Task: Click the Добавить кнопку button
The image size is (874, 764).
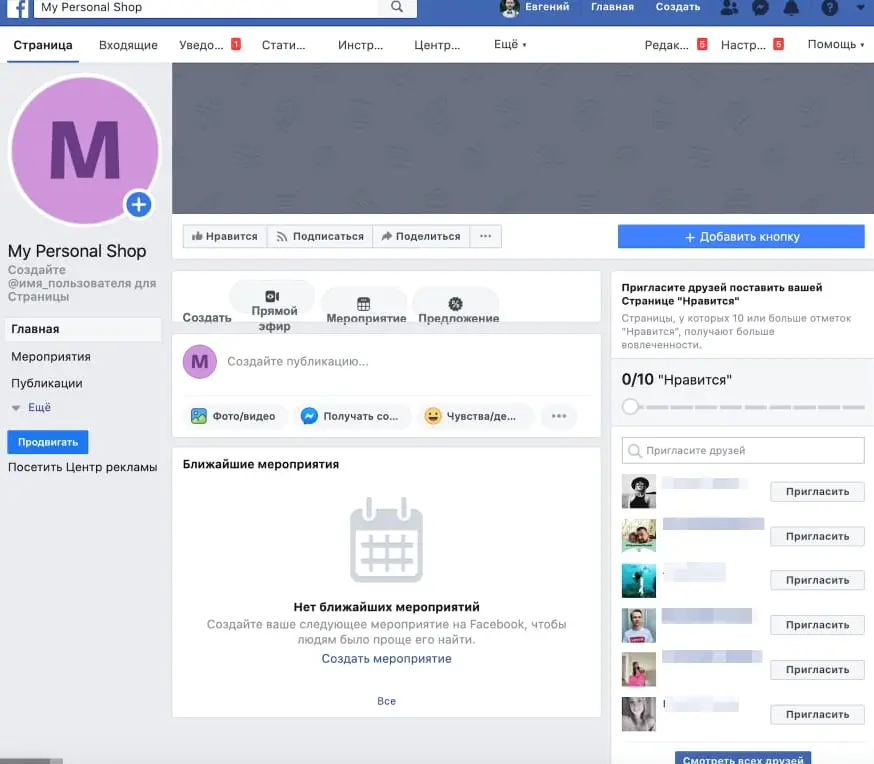Action: point(741,237)
